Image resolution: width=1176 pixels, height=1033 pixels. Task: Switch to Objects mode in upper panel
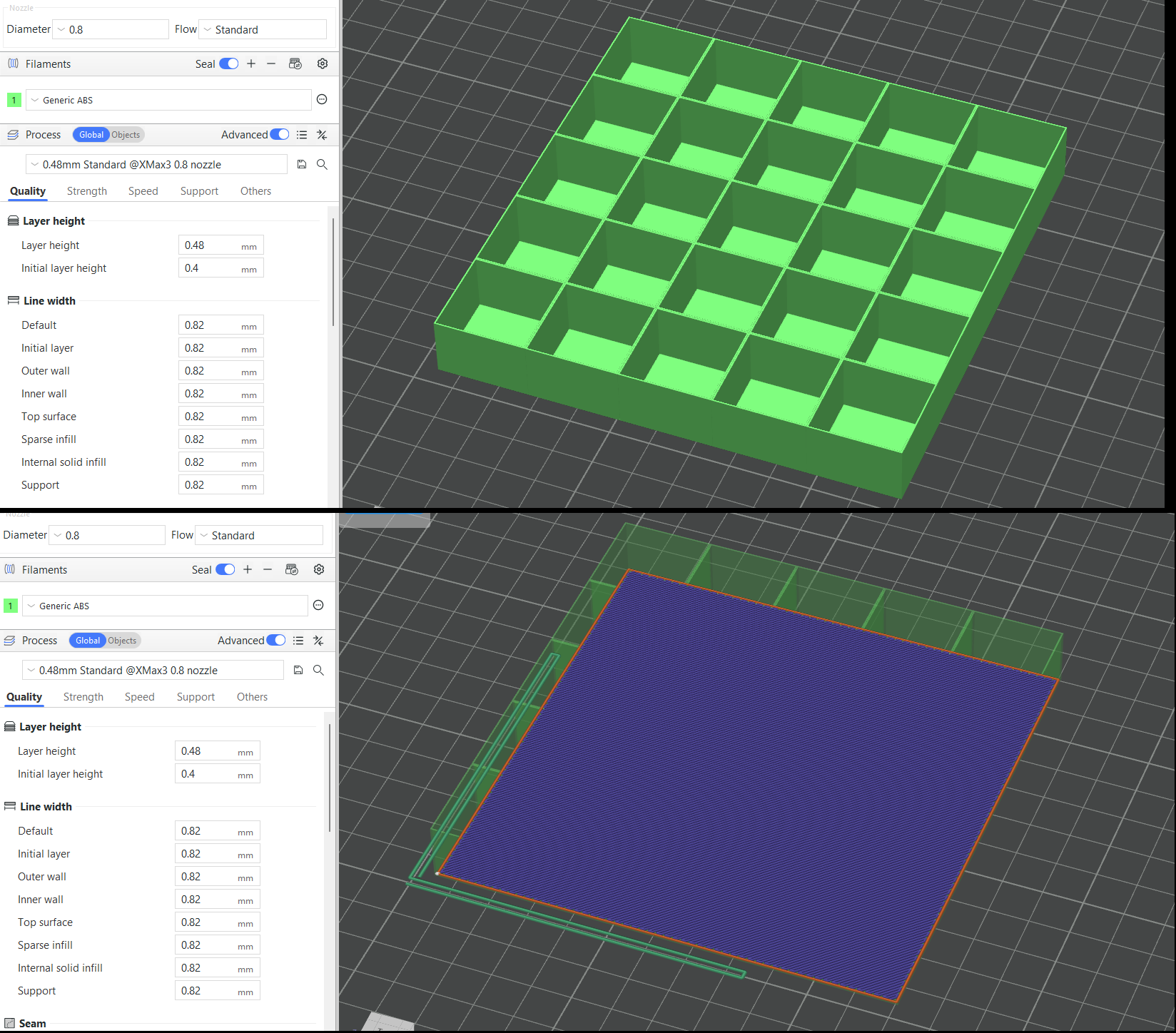[126, 135]
